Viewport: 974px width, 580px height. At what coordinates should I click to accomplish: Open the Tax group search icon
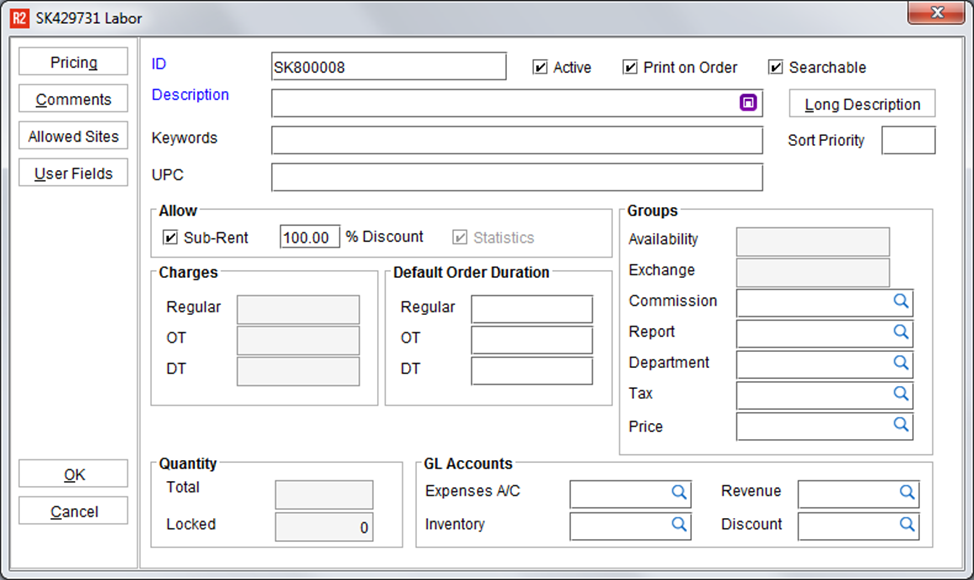click(901, 393)
